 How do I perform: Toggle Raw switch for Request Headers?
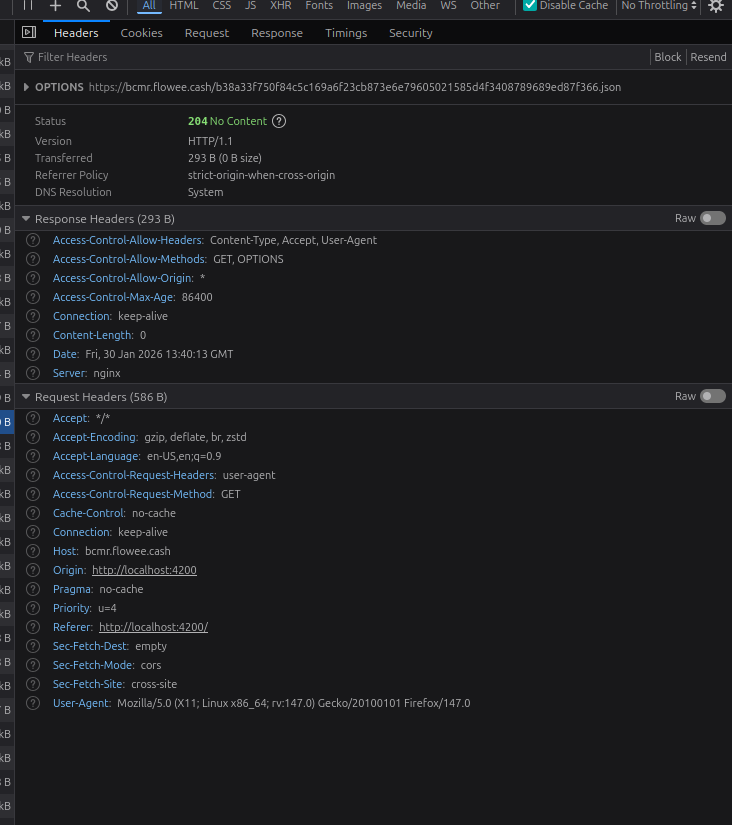point(712,396)
